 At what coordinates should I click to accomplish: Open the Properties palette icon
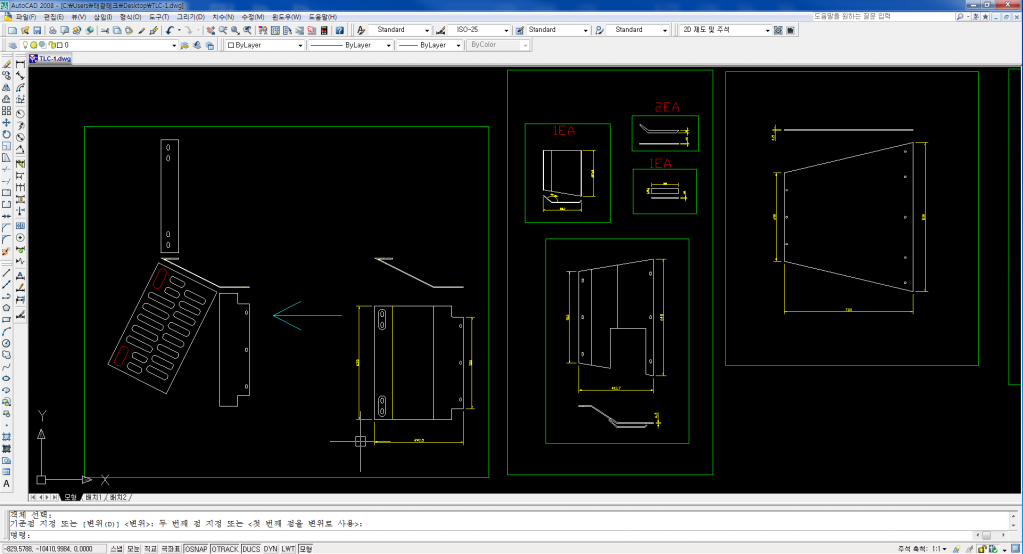pos(263,30)
